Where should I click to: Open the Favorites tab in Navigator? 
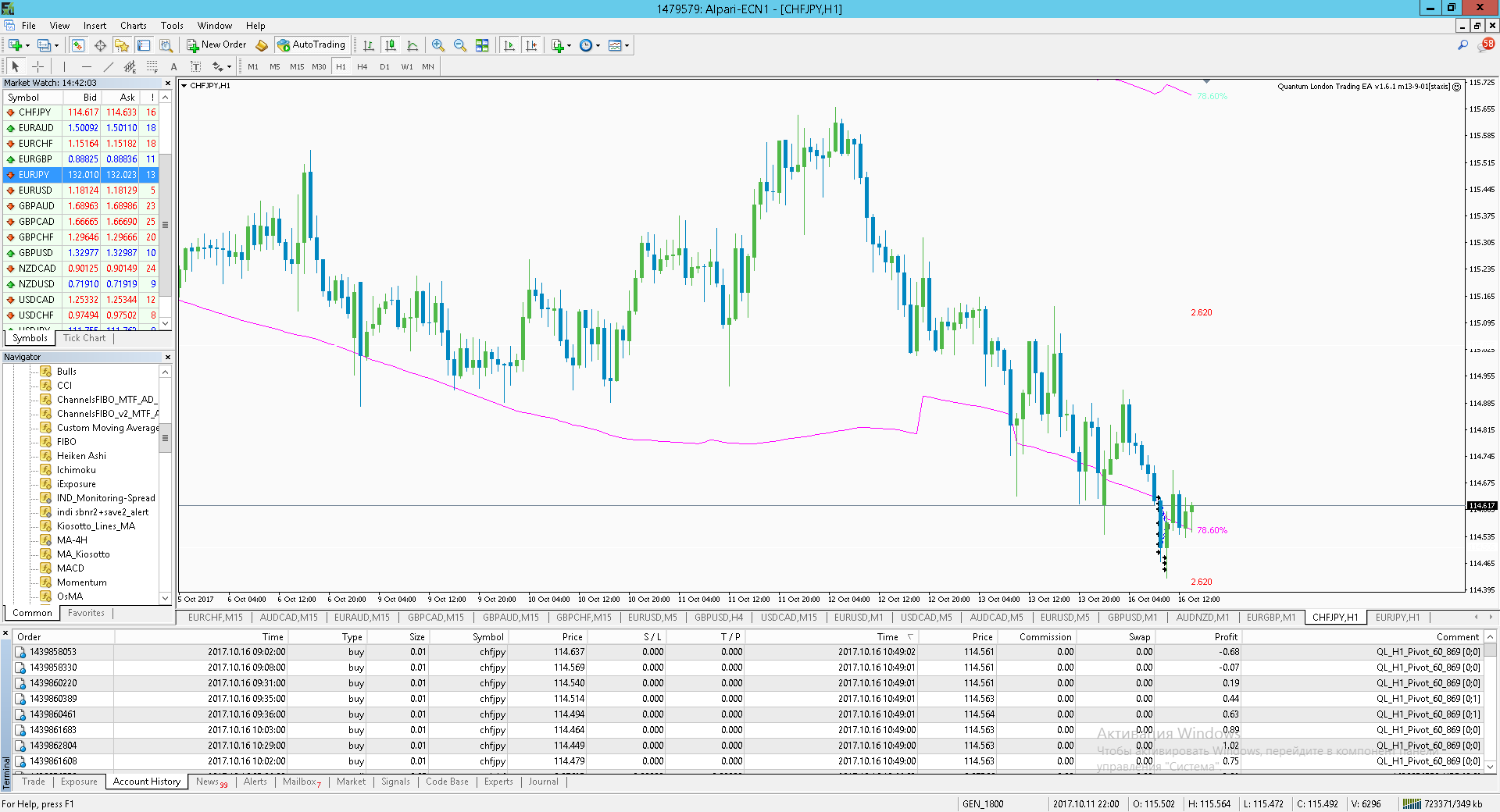point(86,613)
